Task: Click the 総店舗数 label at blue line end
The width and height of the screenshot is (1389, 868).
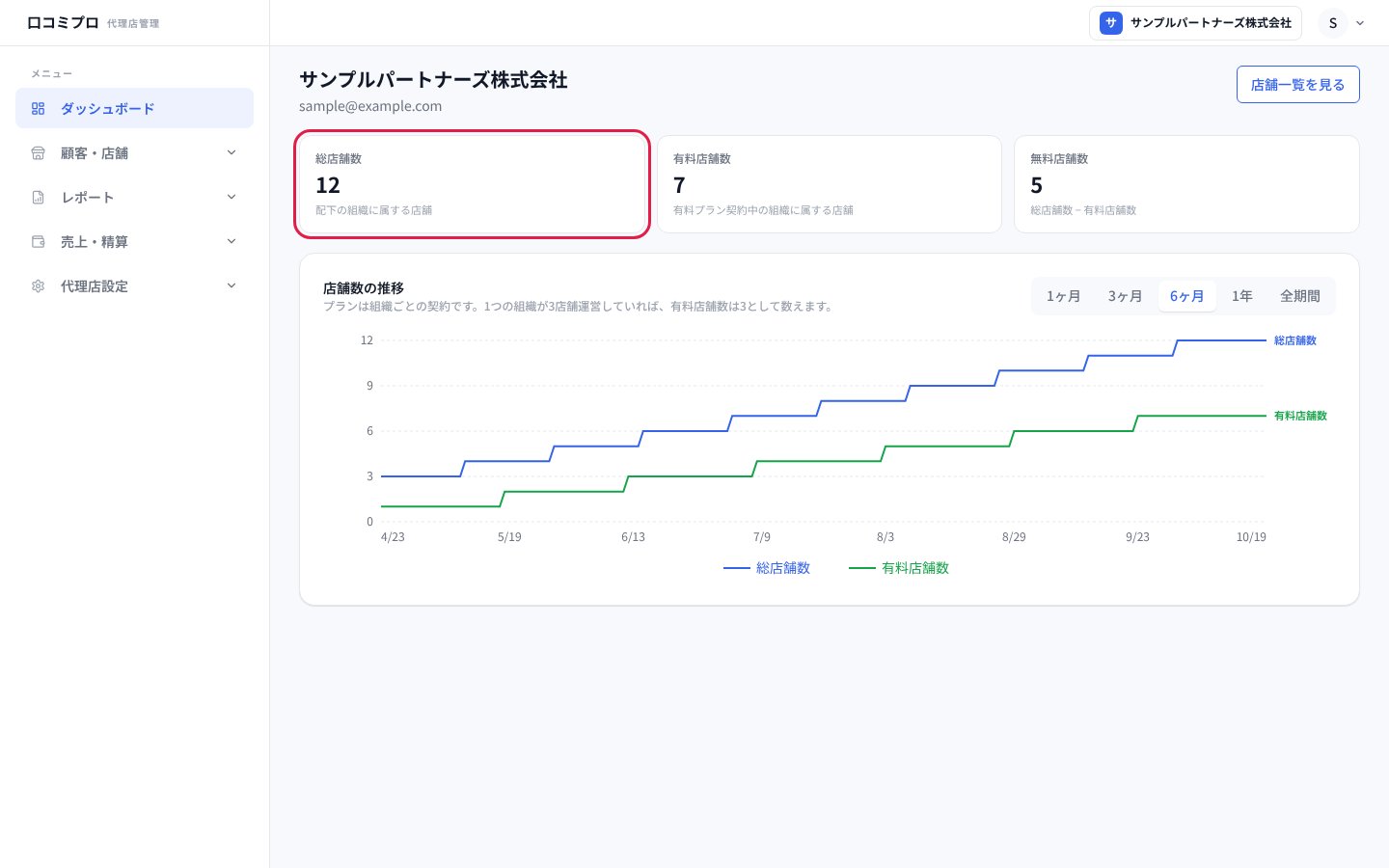Action: [1295, 340]
